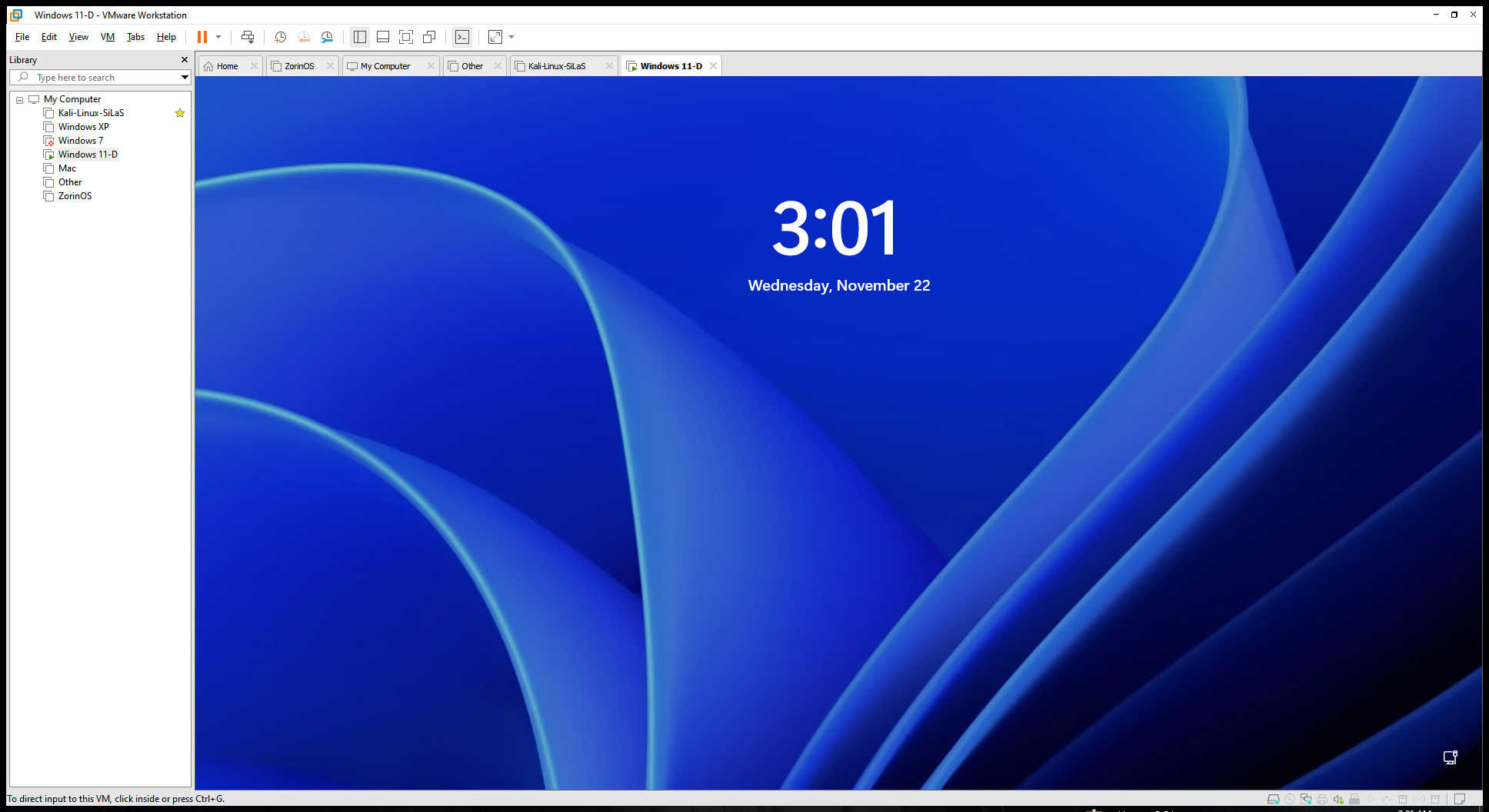The width and height of the screenshot is (1489, 812).
Task: Toggle the thumbnail bar view button
Action: coord(383,37)
